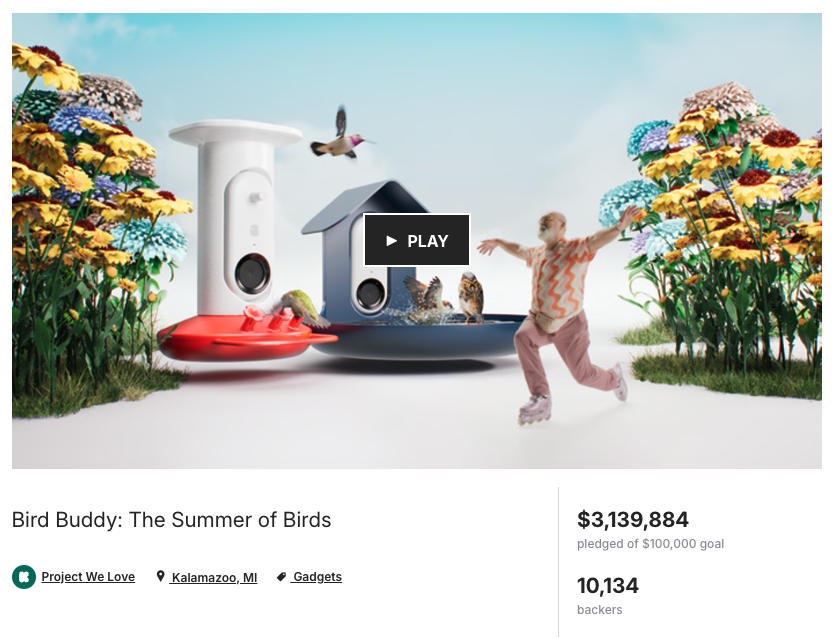Click the play triangle icon

tap(391, 241)
